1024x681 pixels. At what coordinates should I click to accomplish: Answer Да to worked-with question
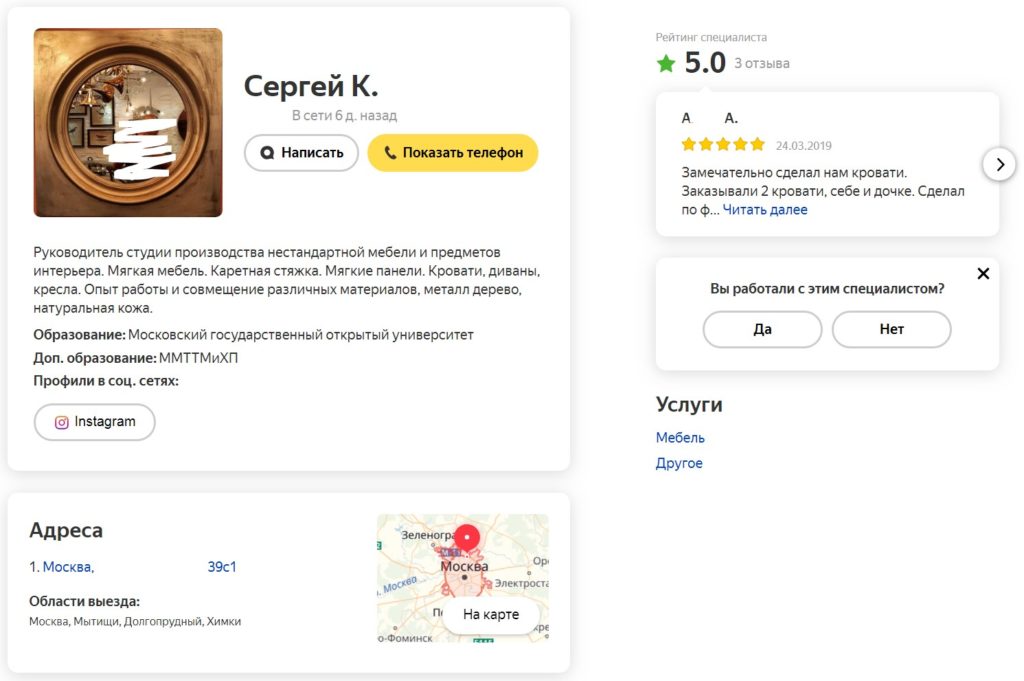(x=762, y=329)
